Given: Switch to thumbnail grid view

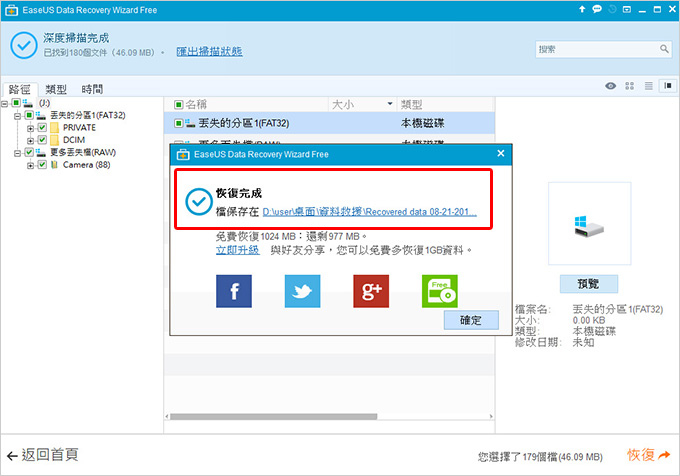Looking at the screenshot, I should click(x=630, y=86).
